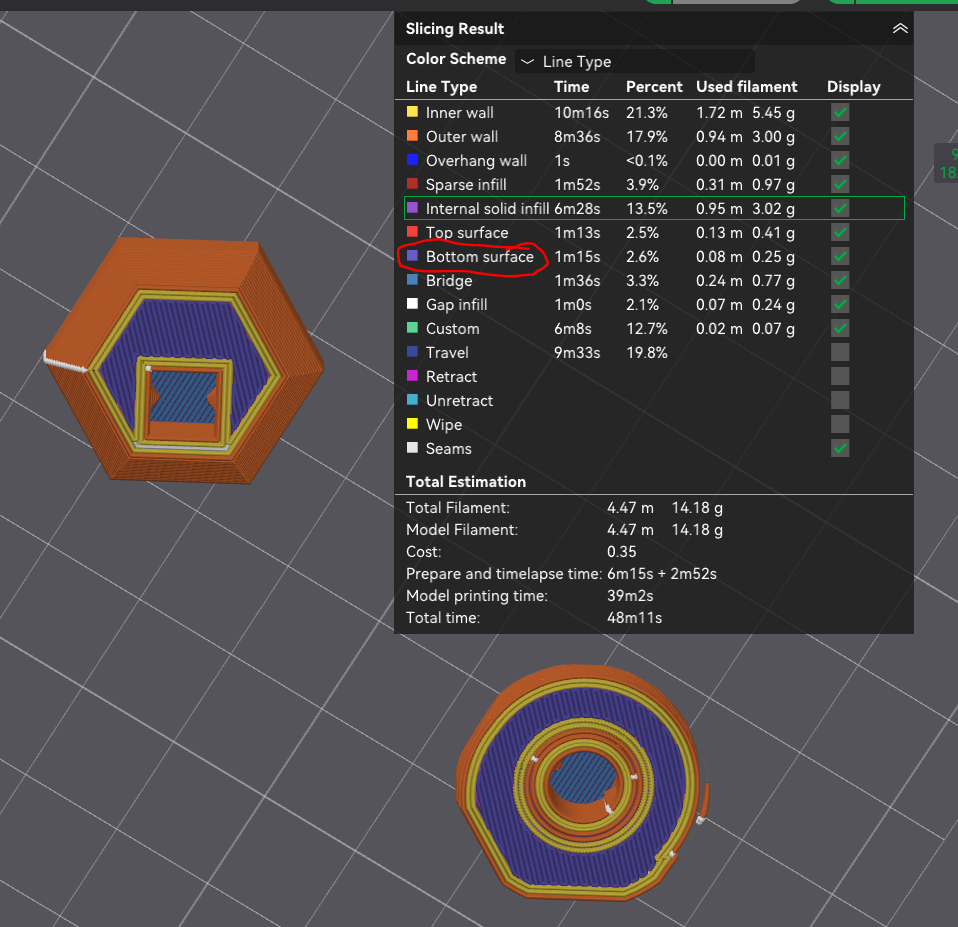The image size is (958, 927).
Task: Click the Bottom surface line type label
Action: point(480,257)
